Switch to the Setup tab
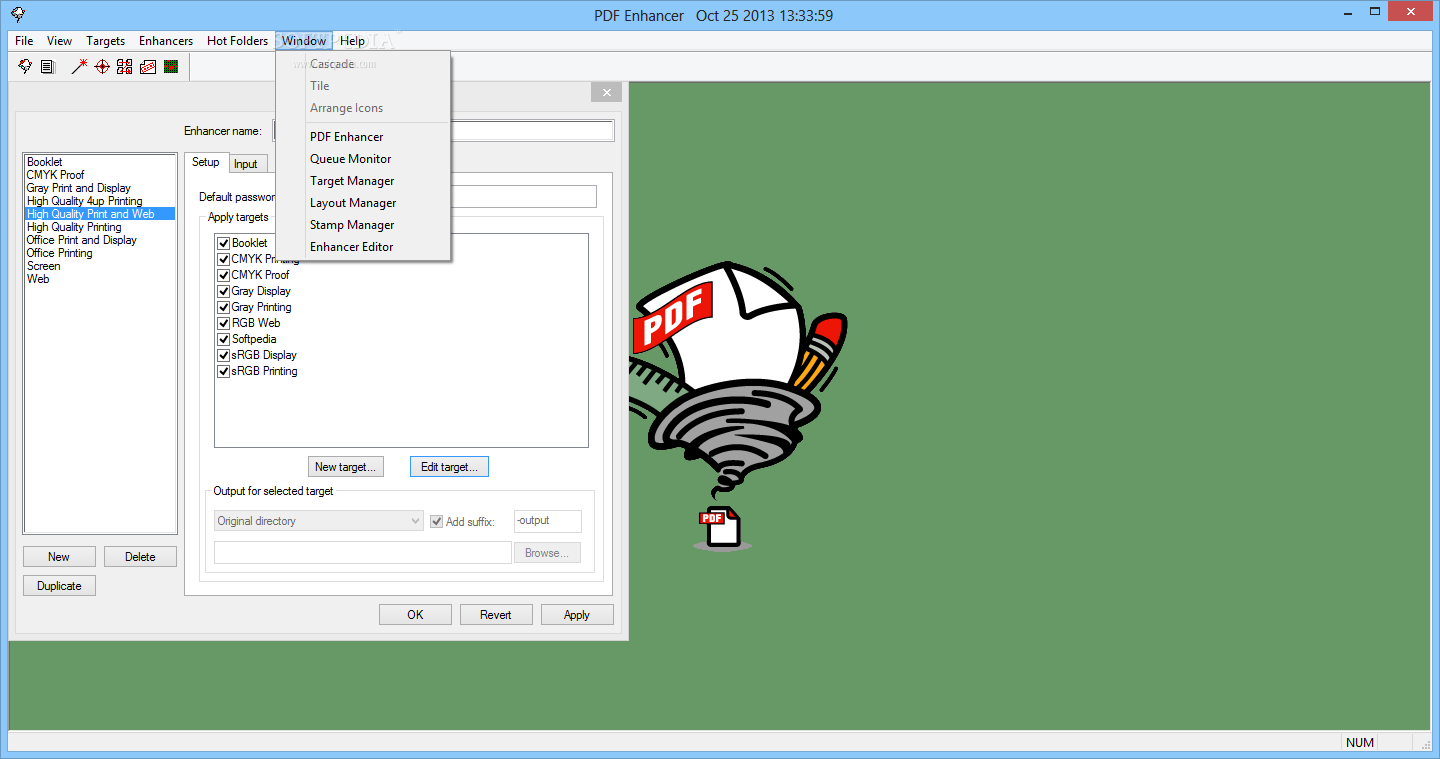This screenshot has width=1440, height=759. [x=206, y=162]
